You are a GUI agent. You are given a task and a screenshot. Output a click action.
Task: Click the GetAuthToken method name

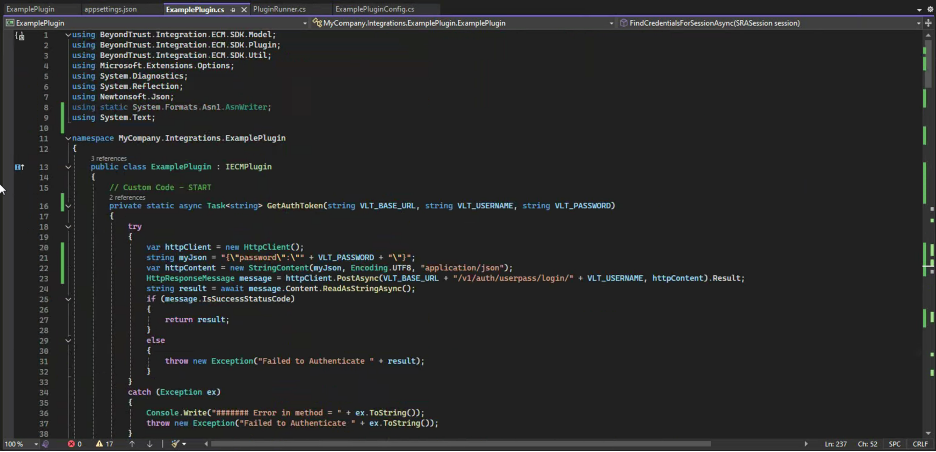(x=295, y=206)
